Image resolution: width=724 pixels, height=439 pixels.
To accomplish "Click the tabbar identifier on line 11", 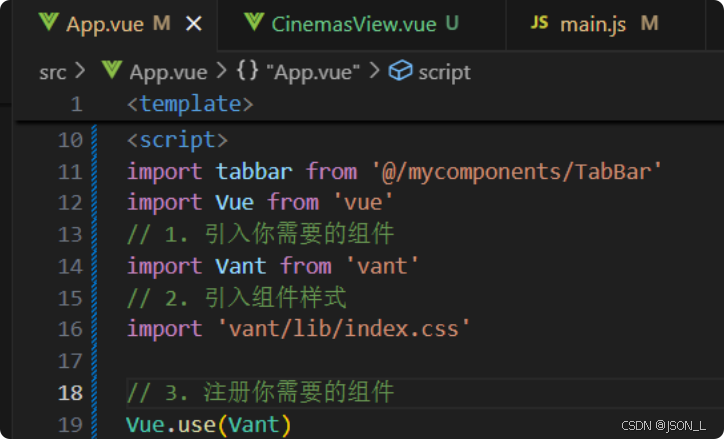I will [x=254, y=172].
